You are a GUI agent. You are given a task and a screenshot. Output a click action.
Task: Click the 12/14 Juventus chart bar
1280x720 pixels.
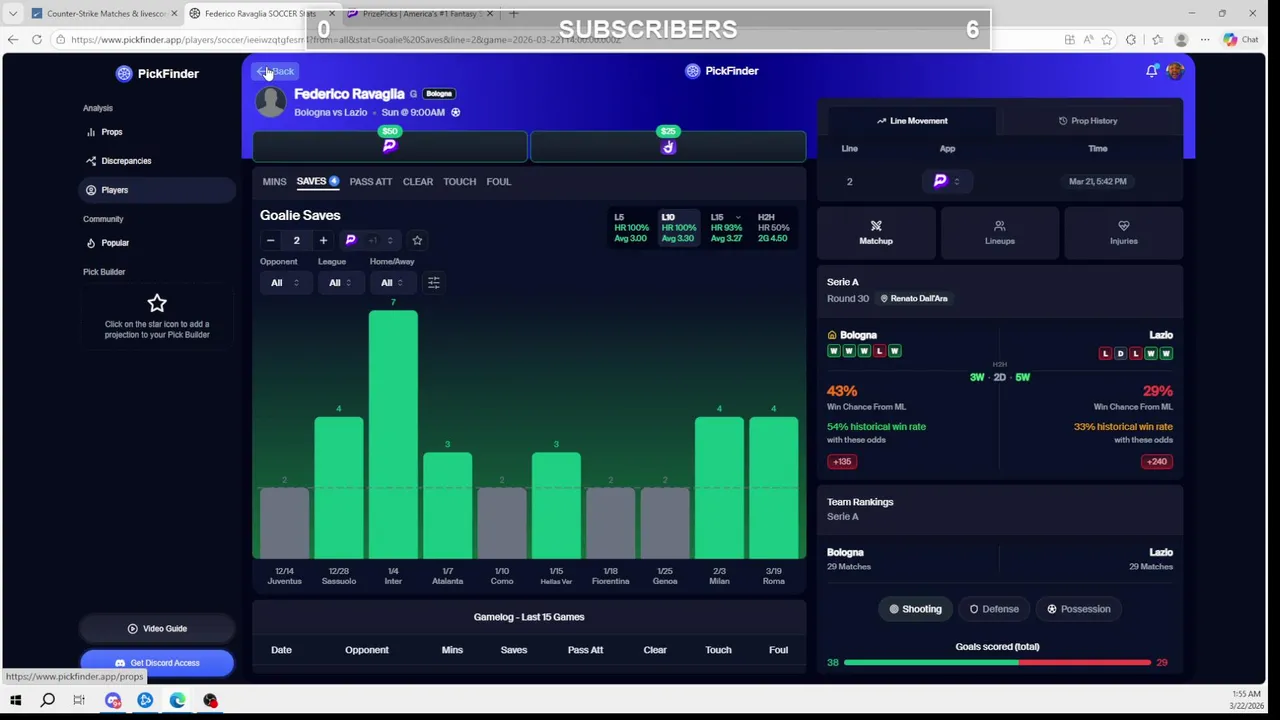[284, 523]
